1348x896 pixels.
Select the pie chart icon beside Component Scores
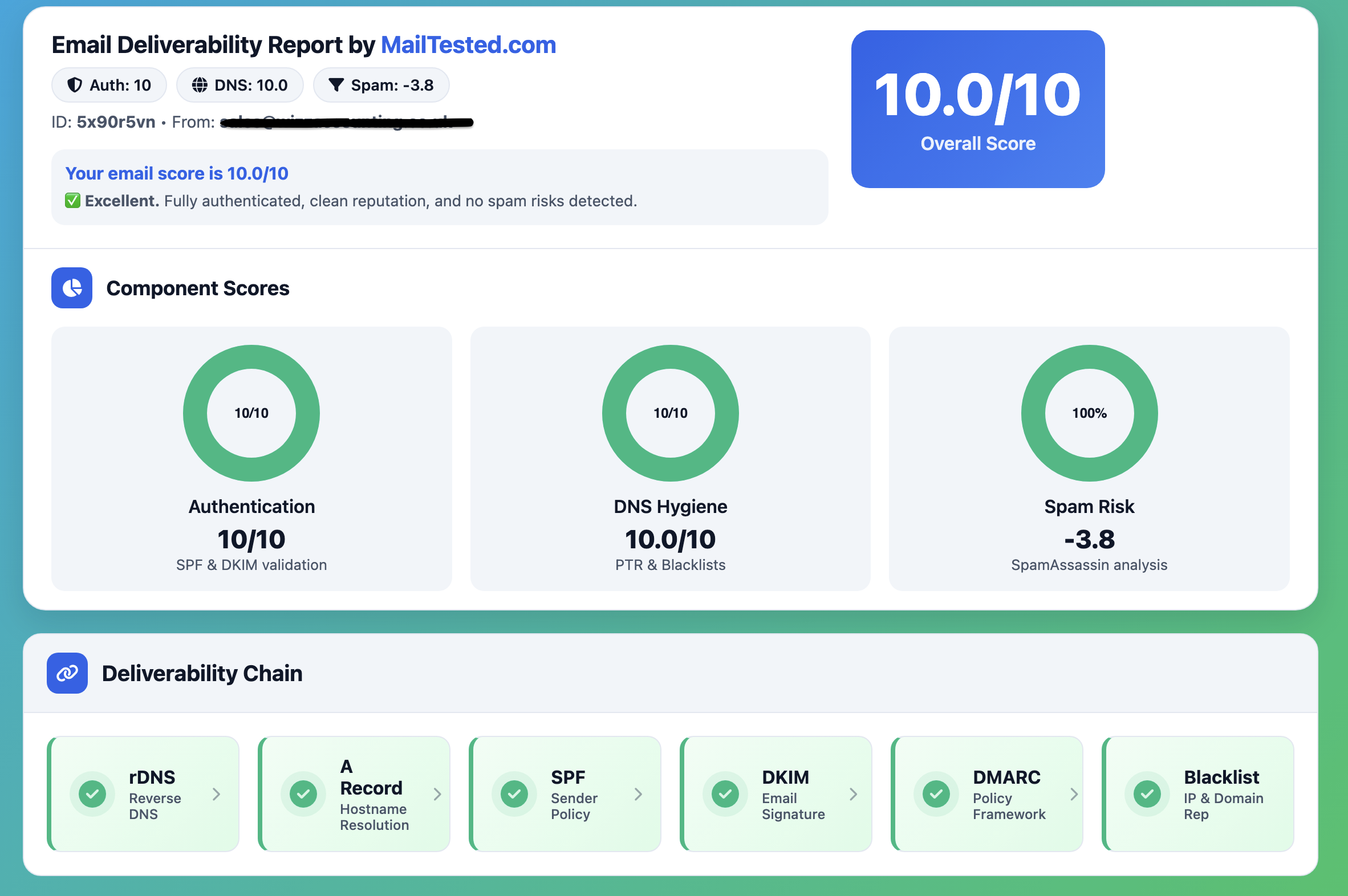click(71, 288)
